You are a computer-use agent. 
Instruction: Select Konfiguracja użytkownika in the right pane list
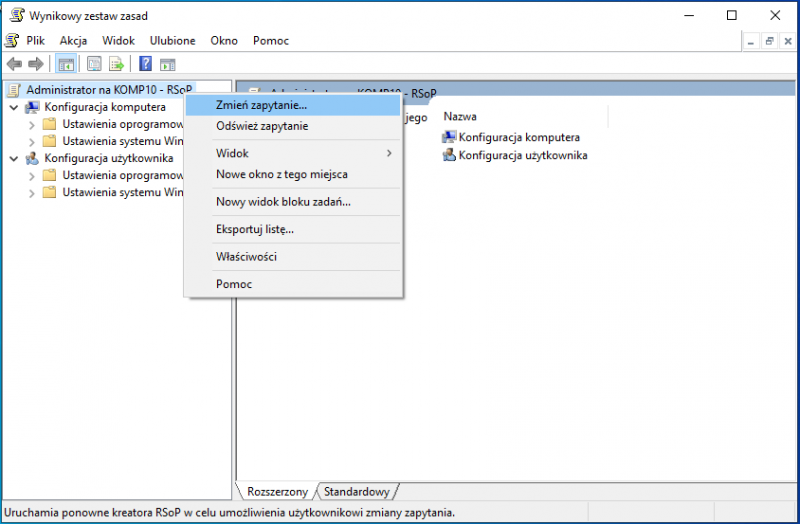click(522, 155)
